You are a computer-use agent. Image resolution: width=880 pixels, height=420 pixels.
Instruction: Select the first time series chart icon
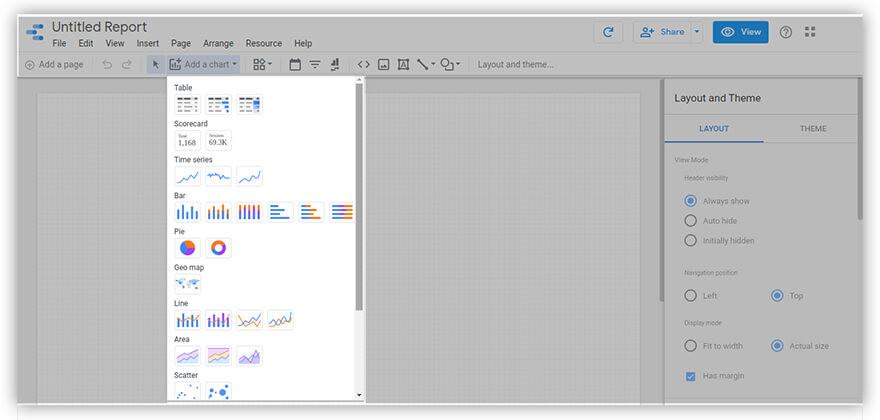[187, 176]
